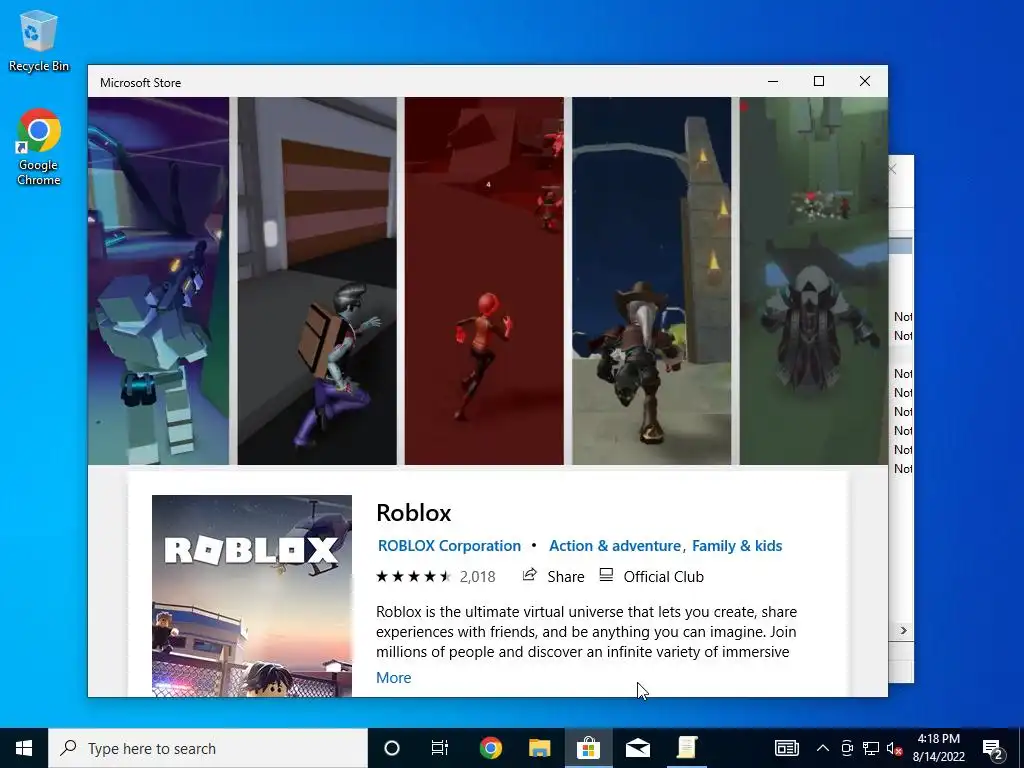Click the star rating for Roblox
1024x768 pixels.
pos(413,576)
